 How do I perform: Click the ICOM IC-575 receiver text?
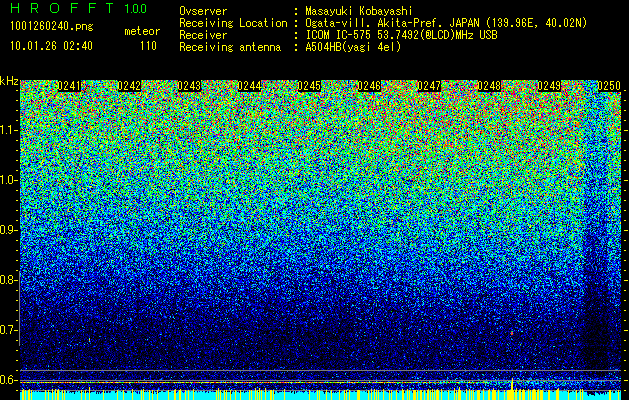tap(339, 35)
